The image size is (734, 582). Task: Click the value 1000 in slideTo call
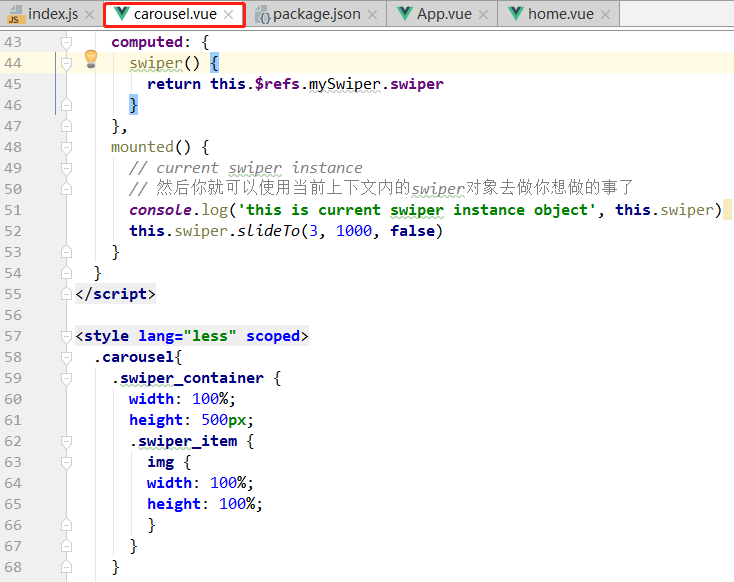click(354, 231)
